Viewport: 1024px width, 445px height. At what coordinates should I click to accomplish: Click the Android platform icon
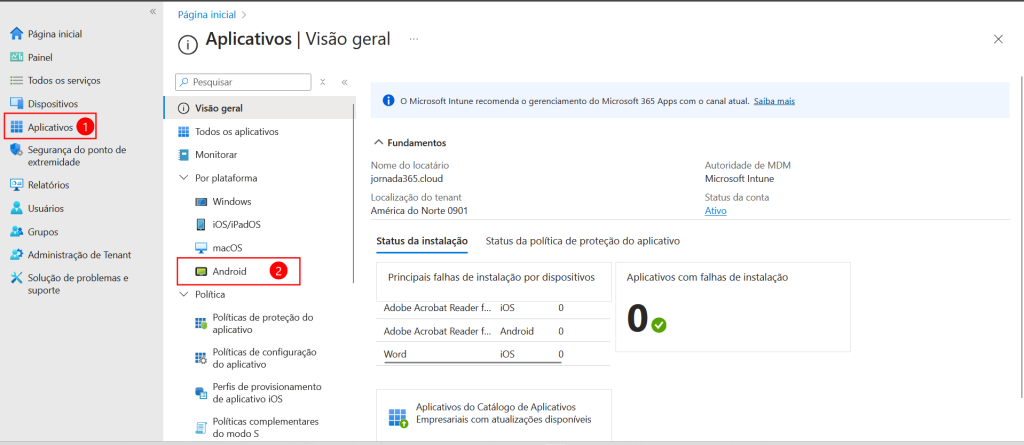click(201, 271)
